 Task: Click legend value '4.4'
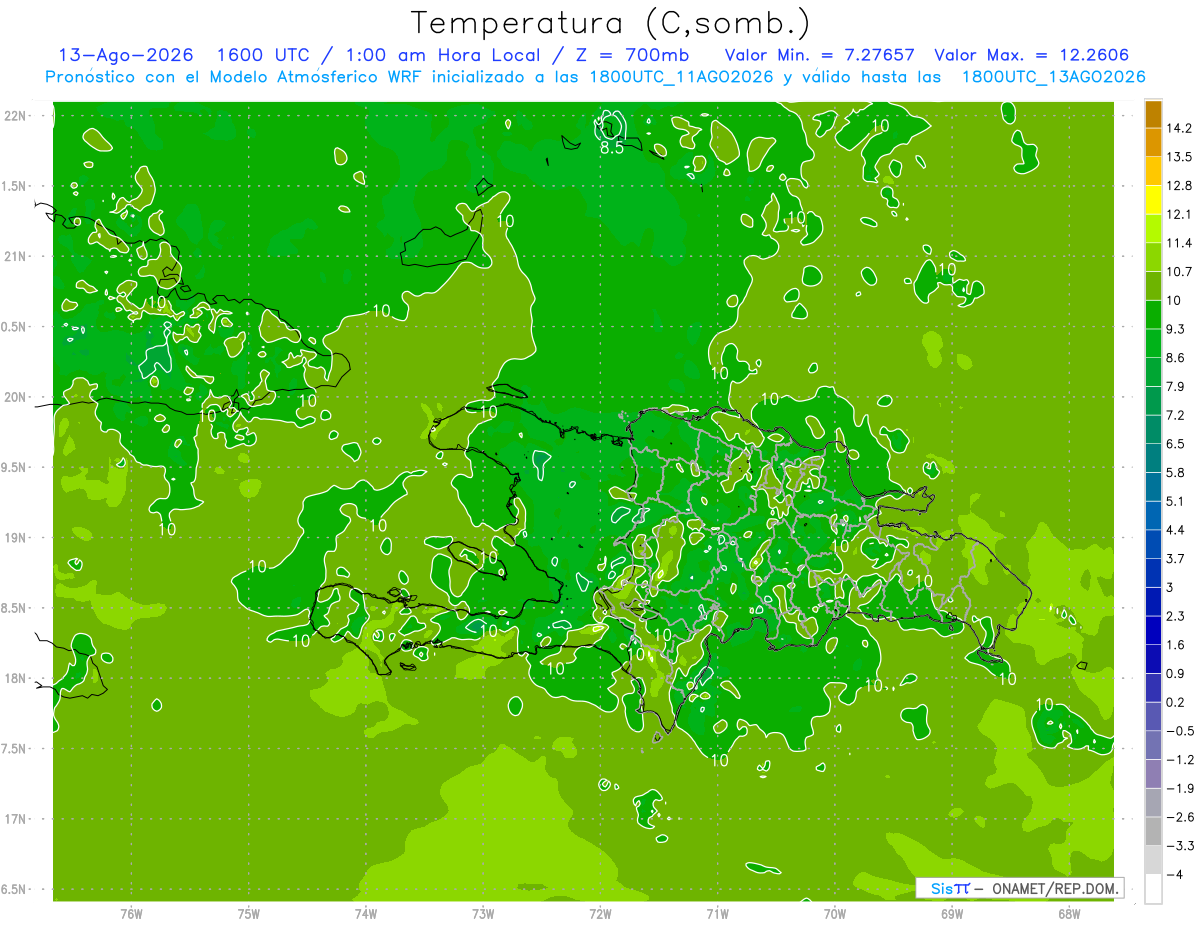pyautogui.click(x=1177, y=530)
